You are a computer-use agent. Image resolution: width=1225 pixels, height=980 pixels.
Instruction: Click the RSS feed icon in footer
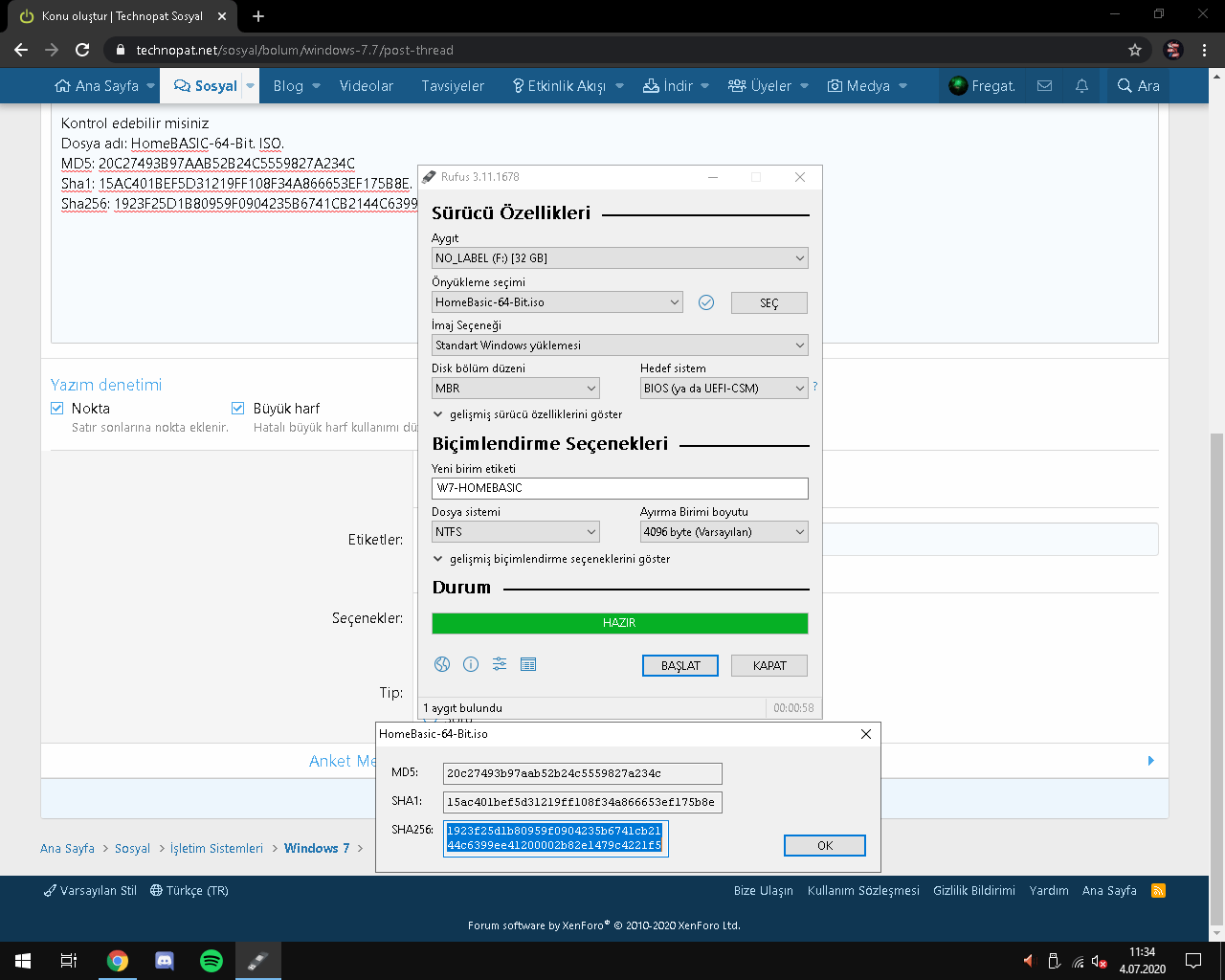[x=1158, y=890]
